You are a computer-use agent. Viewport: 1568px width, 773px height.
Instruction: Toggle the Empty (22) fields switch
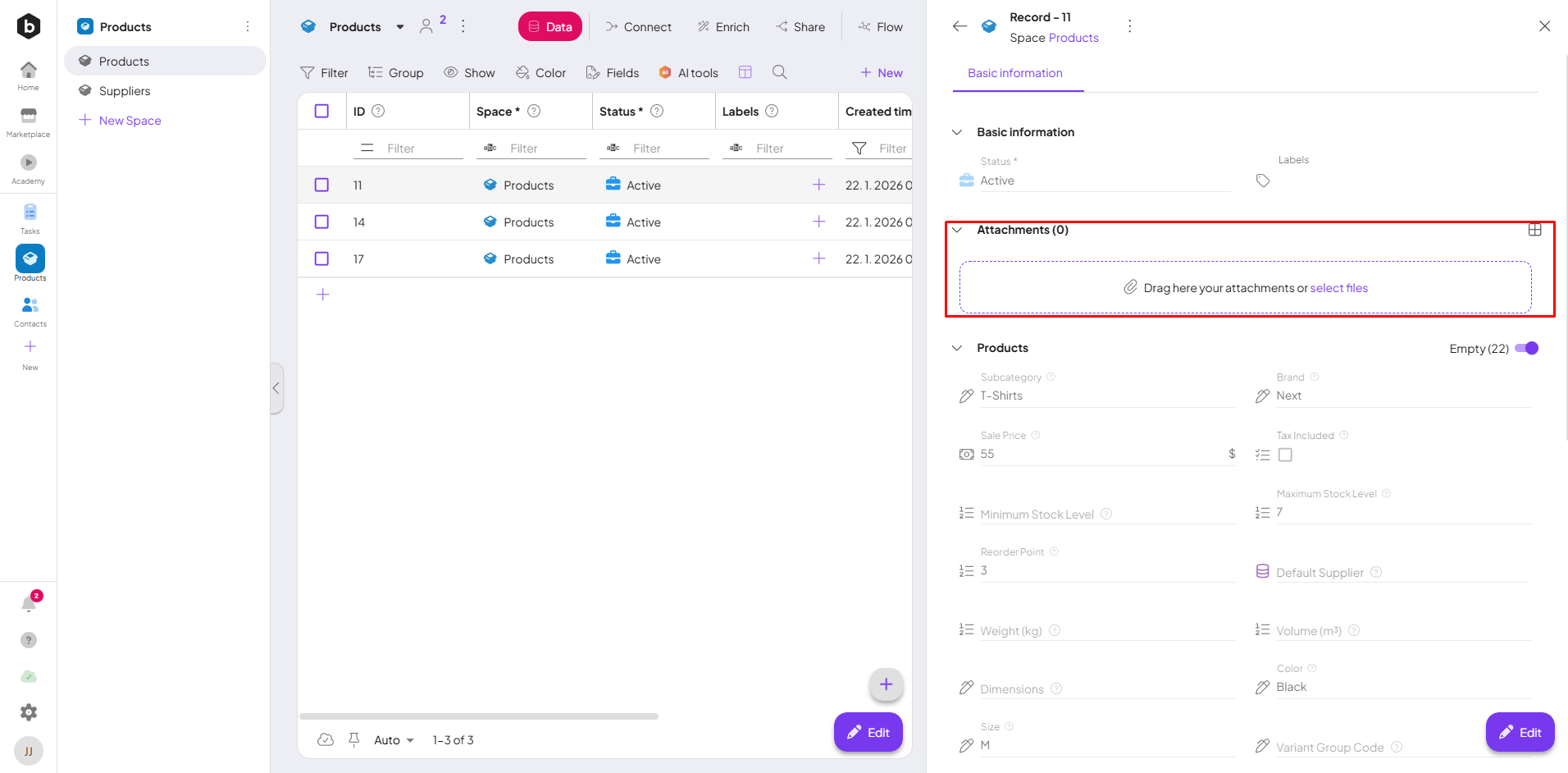pyautogui.click(x=1526, y=348)
